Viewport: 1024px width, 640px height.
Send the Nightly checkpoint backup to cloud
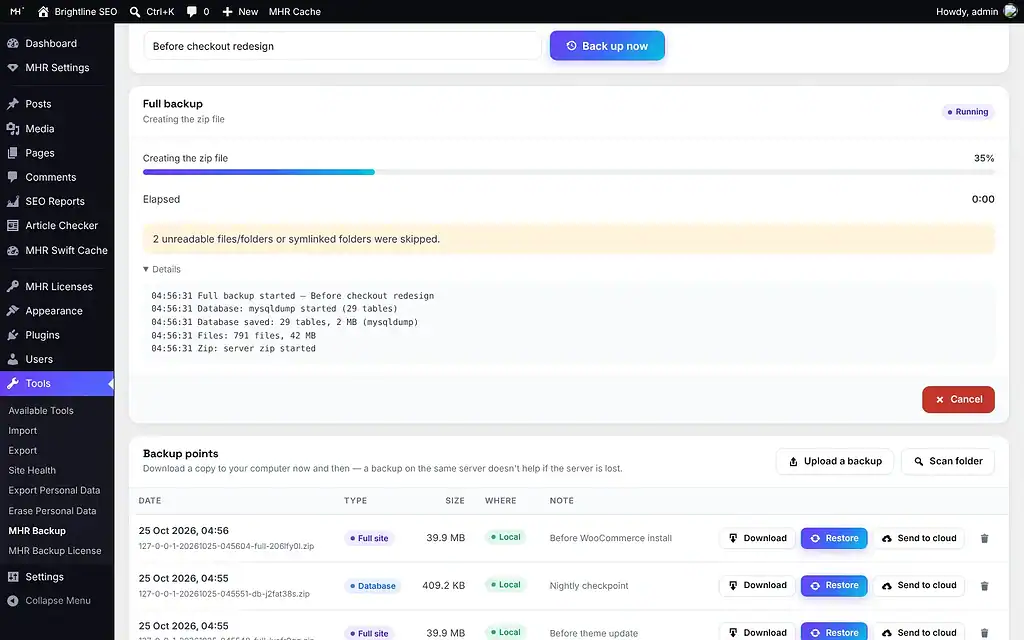click(x=919, y=585)
